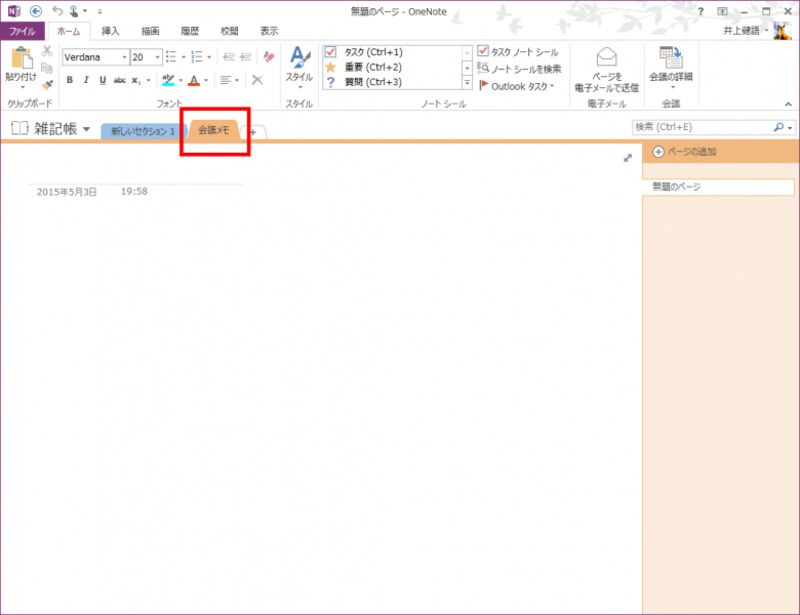This screenshot has width=800, height=615.
Task: Select the Format Painter brush
Action: (47, 84)
